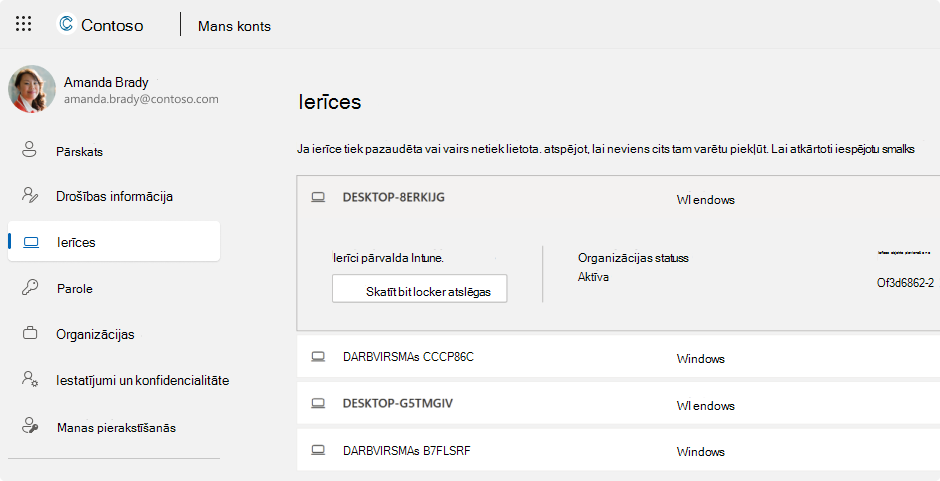Click the Contoso logo icon

pyautogui.click(x=66, y=24)
